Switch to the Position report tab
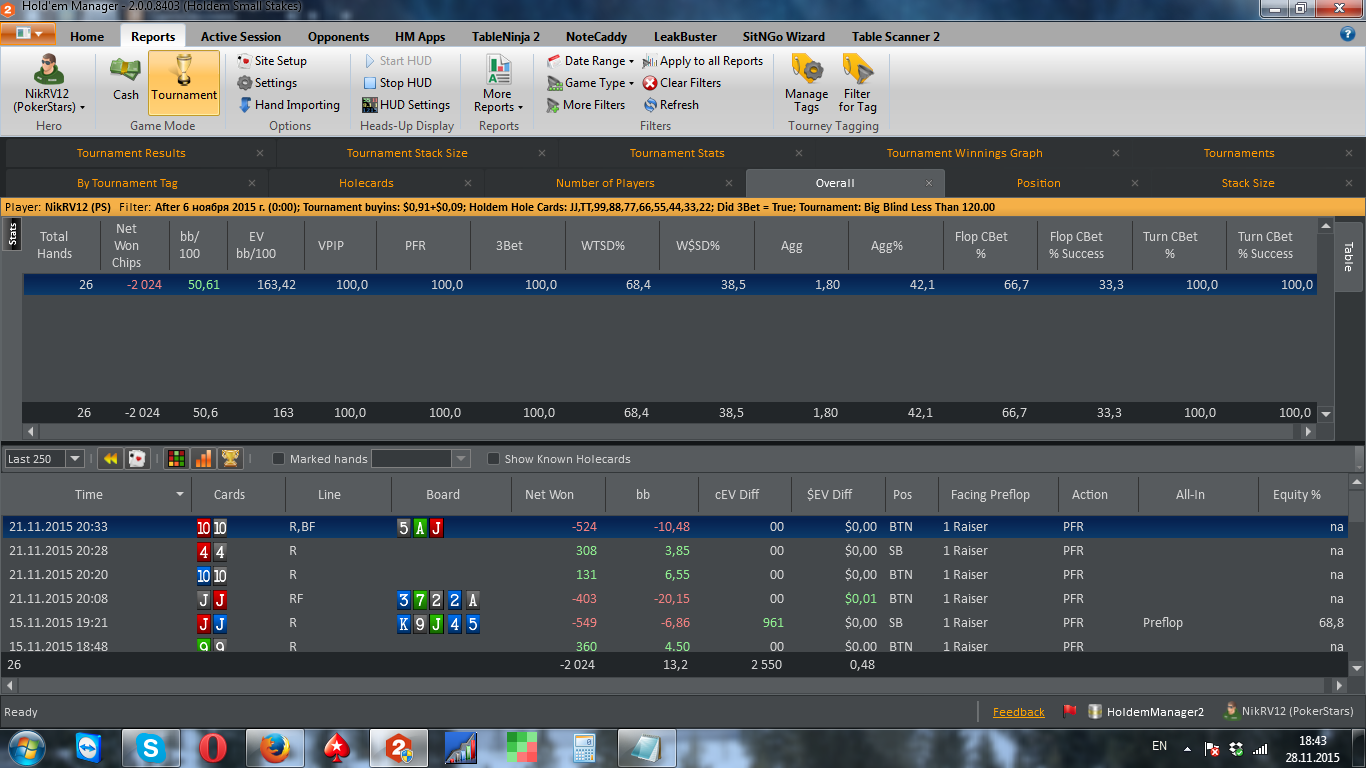1366x768 pixels. (1039, 183)
